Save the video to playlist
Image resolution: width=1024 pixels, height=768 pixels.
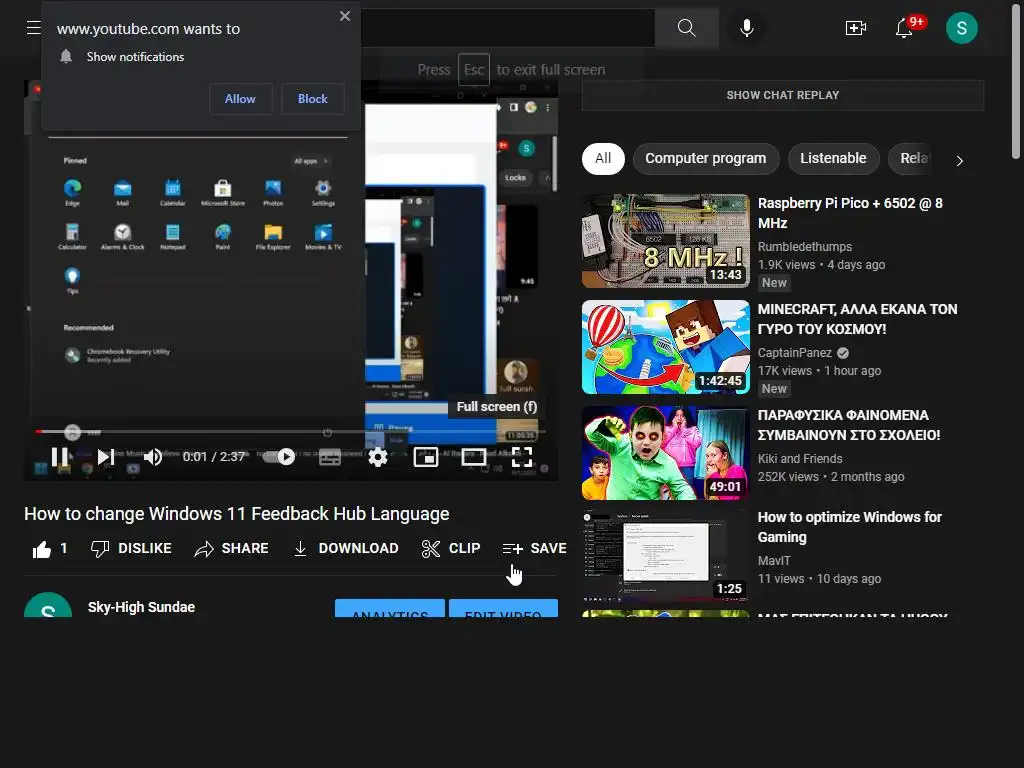click(x=534, y=549)
